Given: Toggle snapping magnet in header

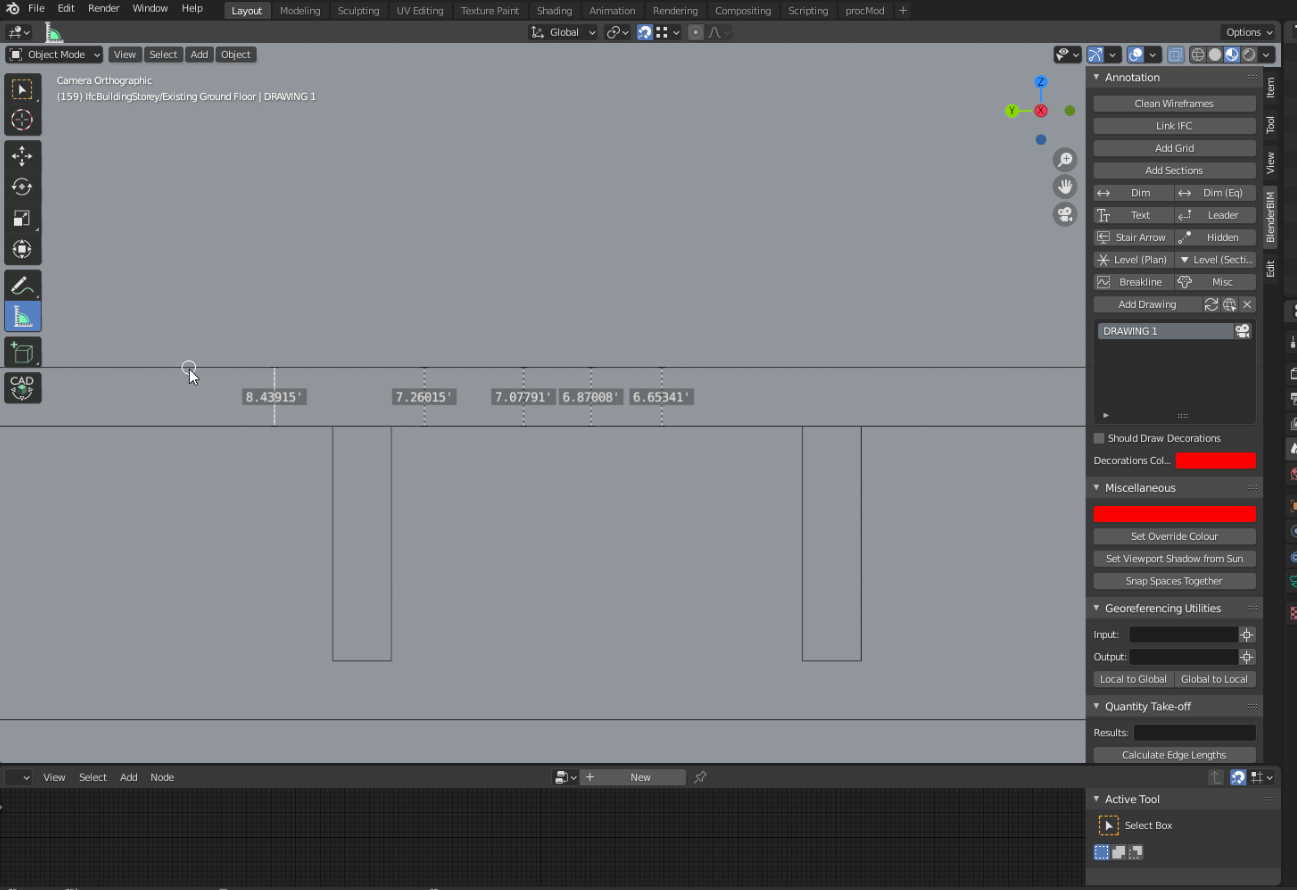Looking at the screenshot, I should (645, 32).
